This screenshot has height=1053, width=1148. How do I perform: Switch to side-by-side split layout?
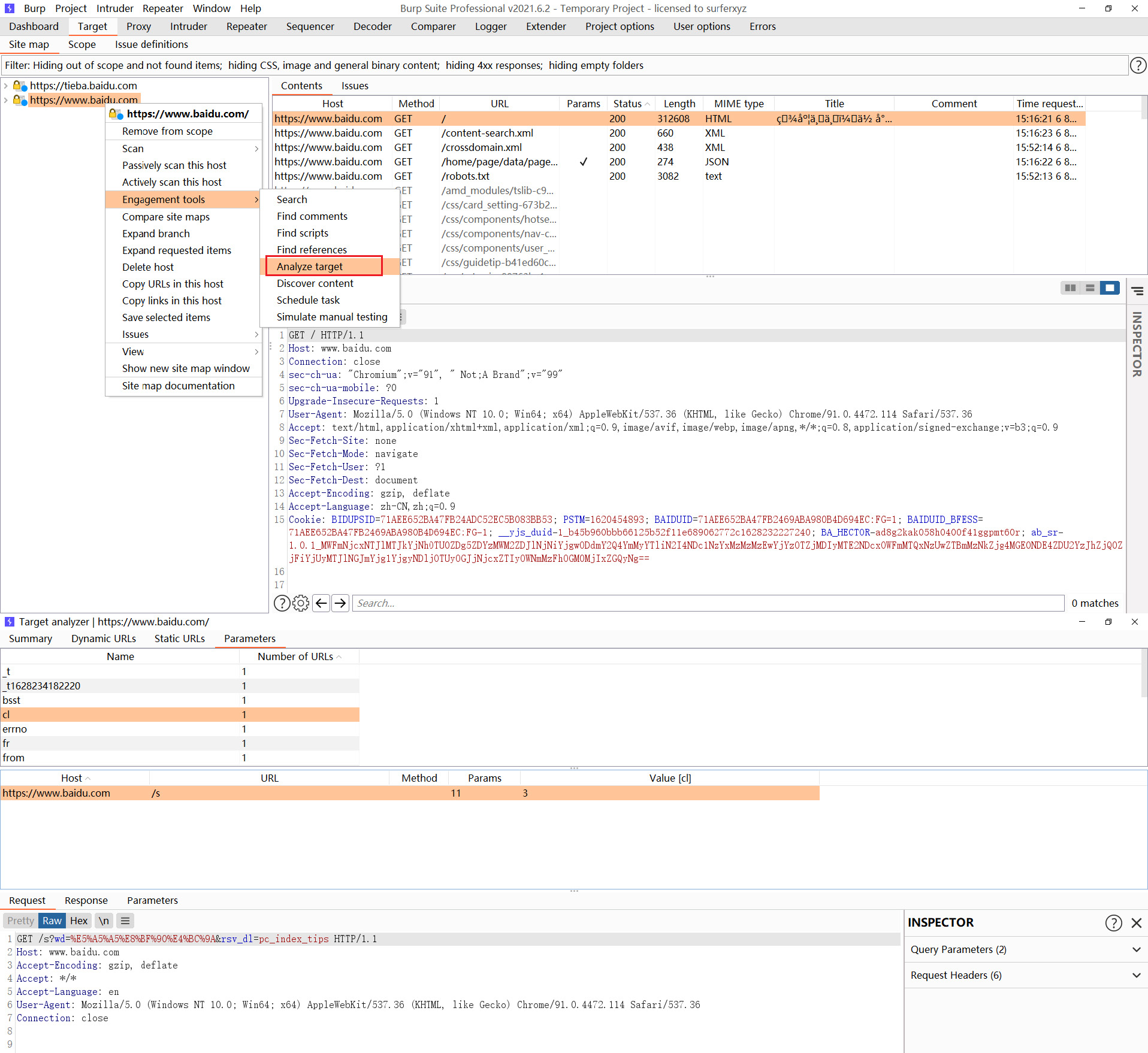pos(1070,288)
